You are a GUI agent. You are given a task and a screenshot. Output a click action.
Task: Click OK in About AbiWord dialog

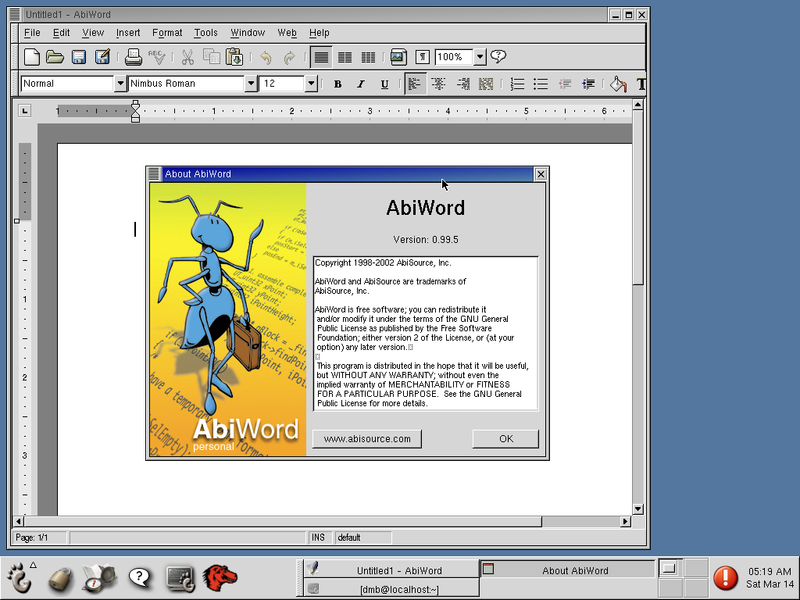(x=506, y=439)
